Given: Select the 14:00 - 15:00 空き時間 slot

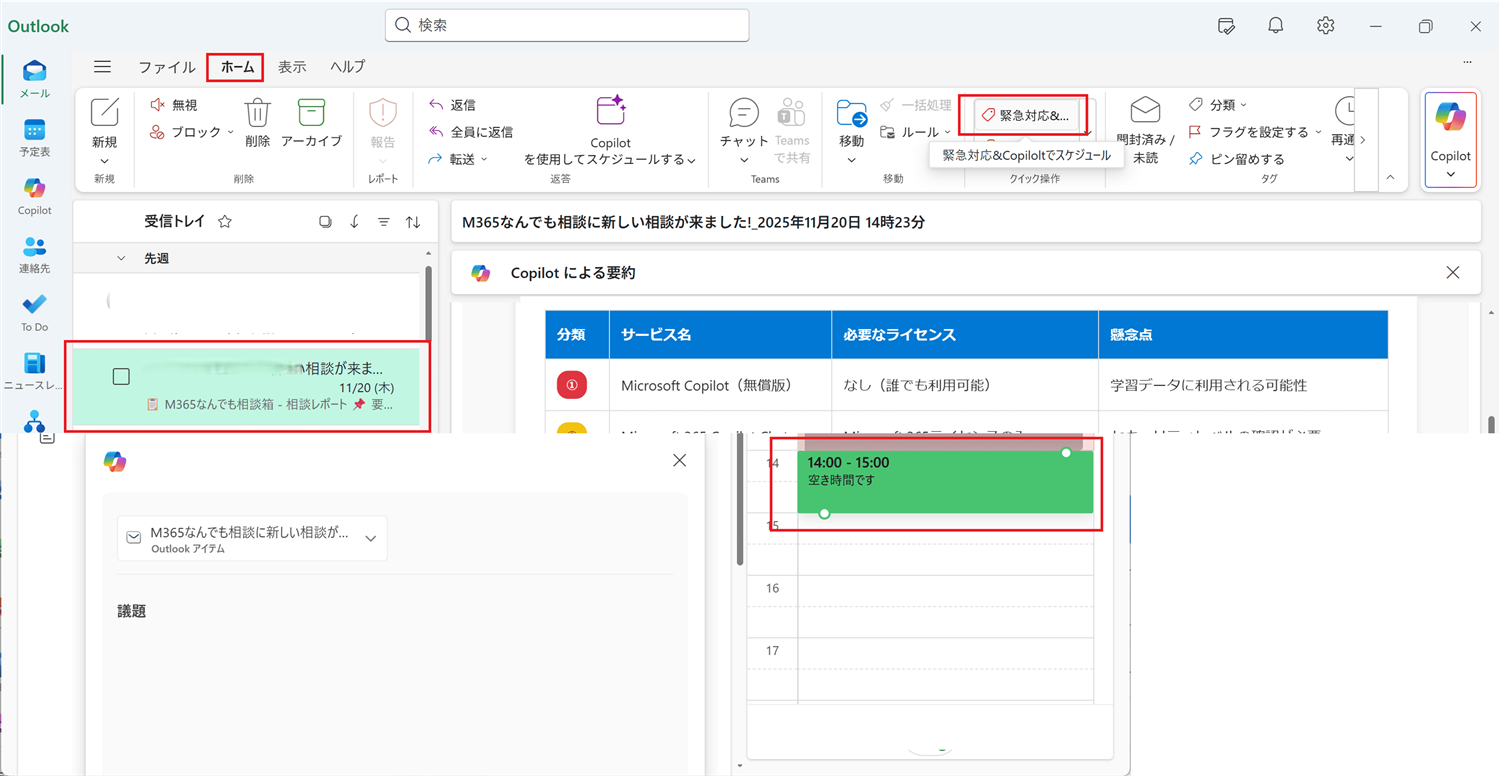Looking at the screenshot, I should click(945, 482).
